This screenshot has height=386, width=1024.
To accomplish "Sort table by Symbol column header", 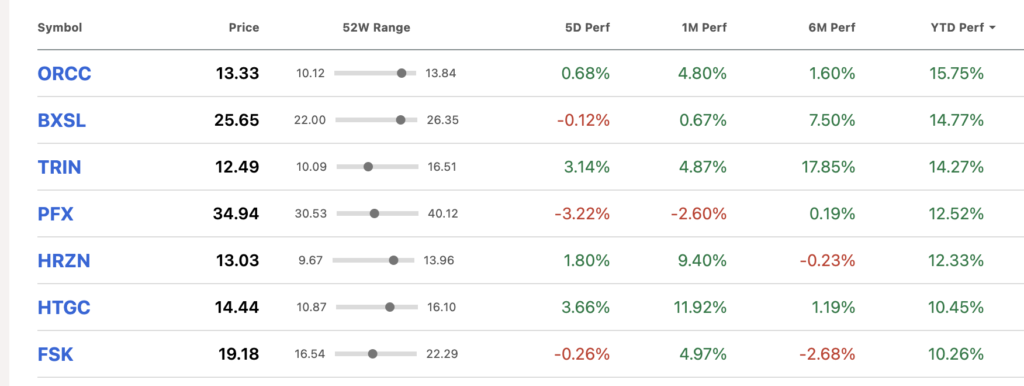I will tap(59, 27).
